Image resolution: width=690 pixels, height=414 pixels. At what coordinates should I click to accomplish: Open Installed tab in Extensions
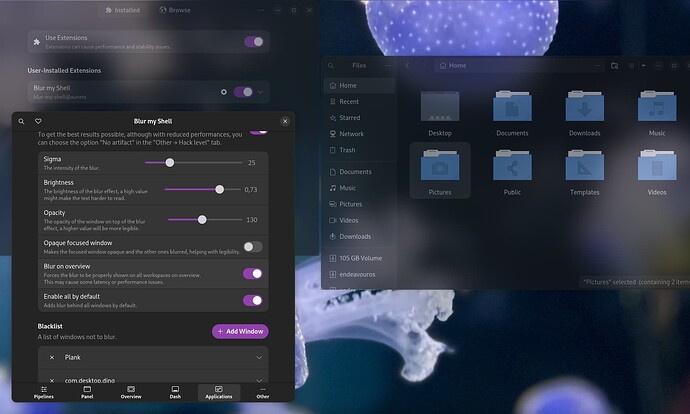tap(123, 10)
